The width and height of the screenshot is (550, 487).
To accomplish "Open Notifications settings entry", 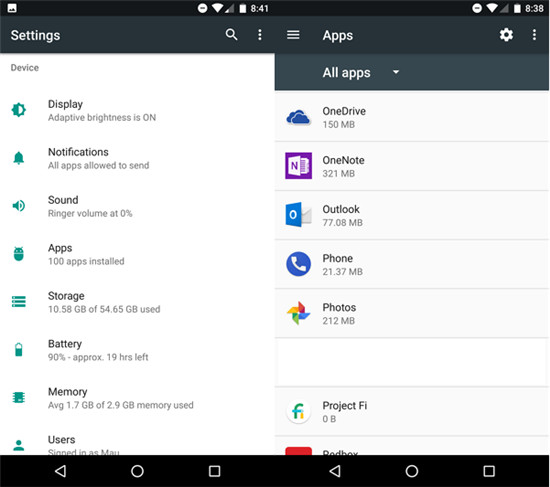I will click(137, 158).
